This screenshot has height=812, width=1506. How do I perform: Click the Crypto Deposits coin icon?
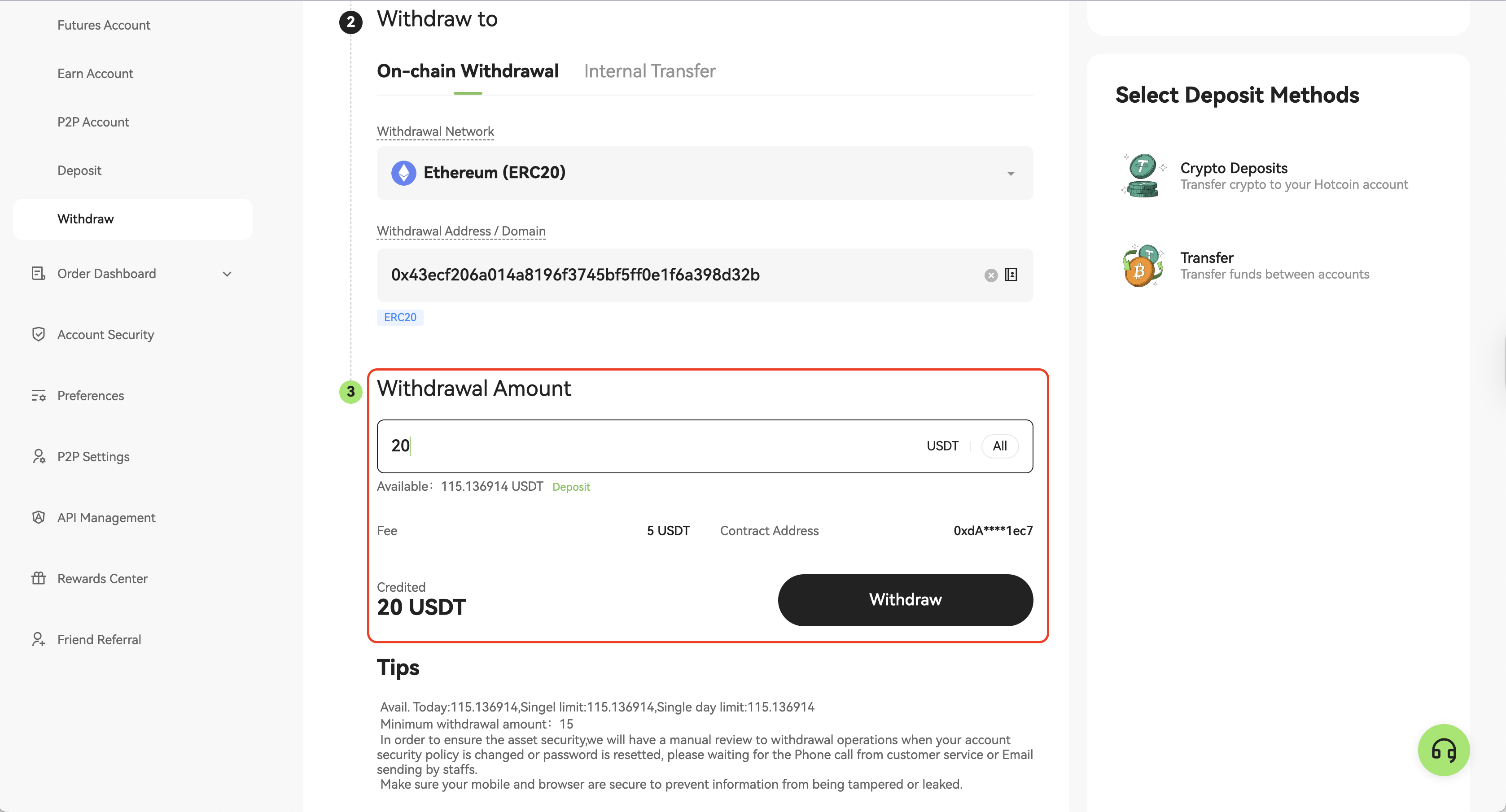(1141, 175)
